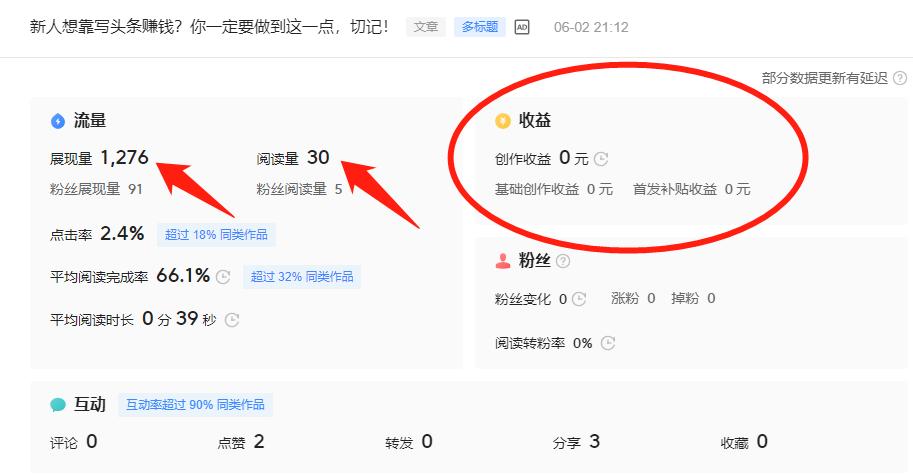
Task: Click the 超过 18% 同类作品 badge
Action: (216, 235)
